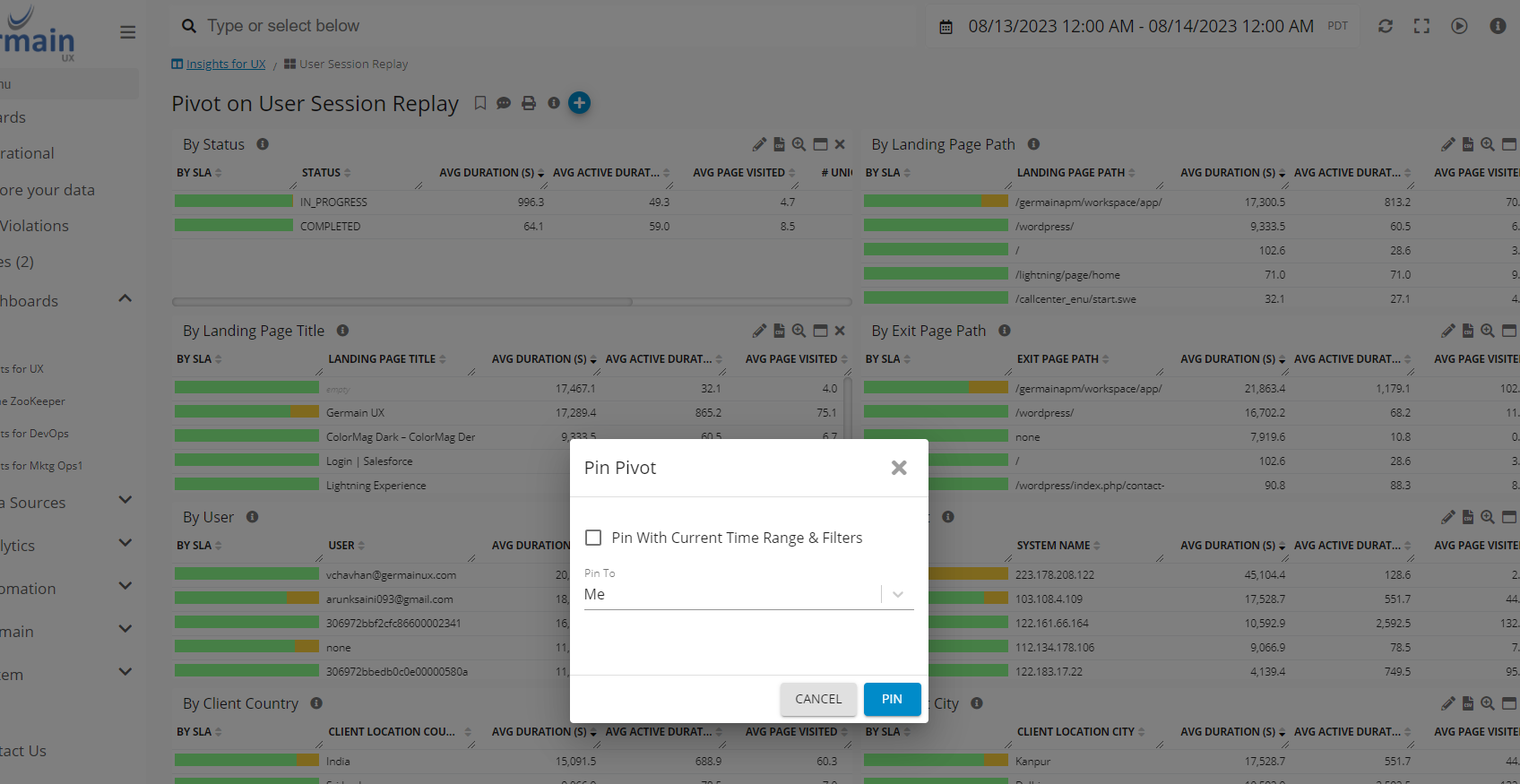Viewport: 1520px width, 784px height.
Task: Click the search input field
Action: 538,26
